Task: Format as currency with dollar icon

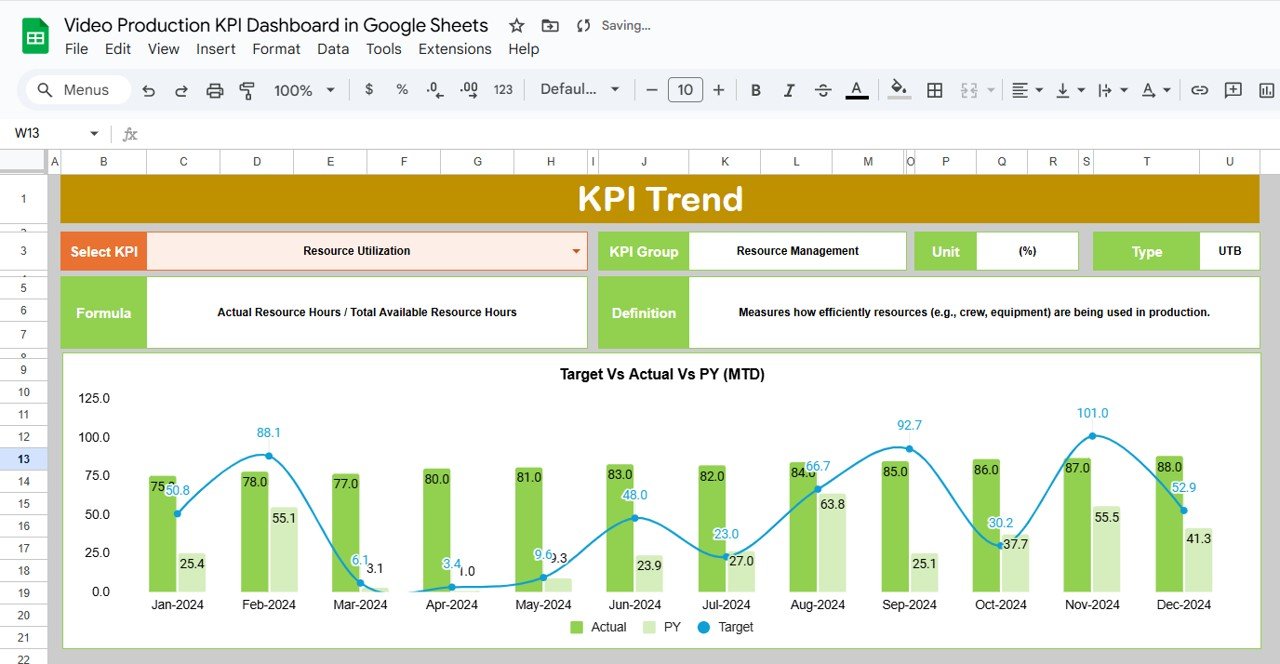Action: click(x=369, y=90)
